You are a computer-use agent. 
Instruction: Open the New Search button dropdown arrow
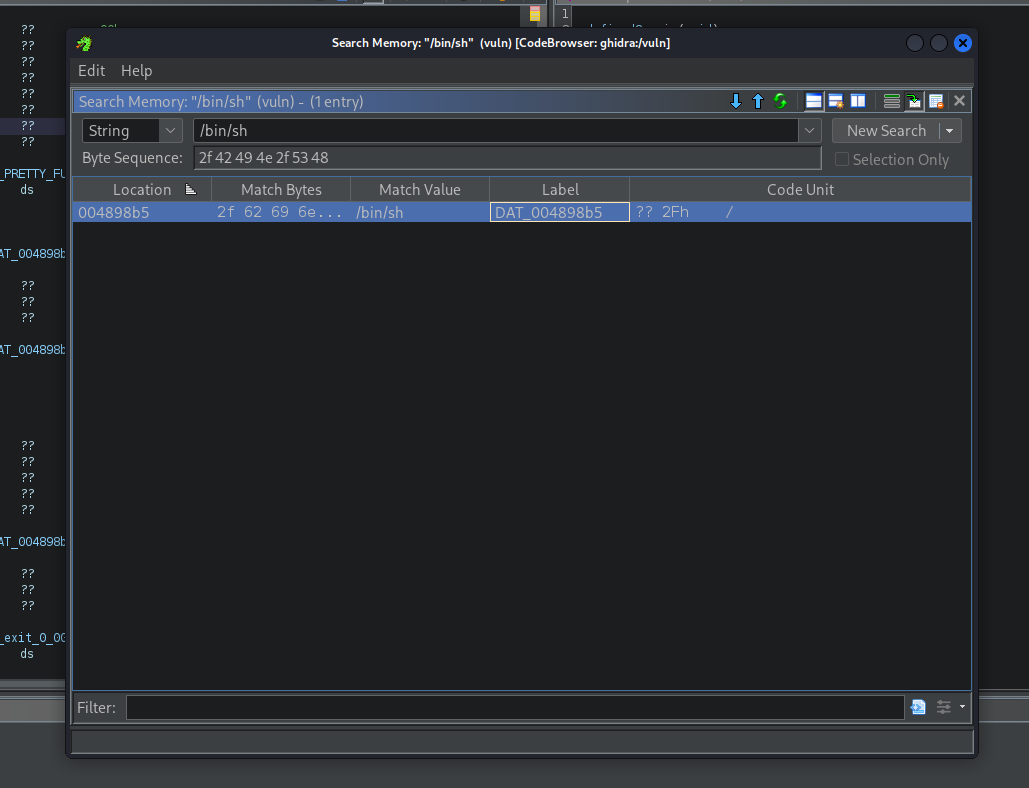(950, 131)
